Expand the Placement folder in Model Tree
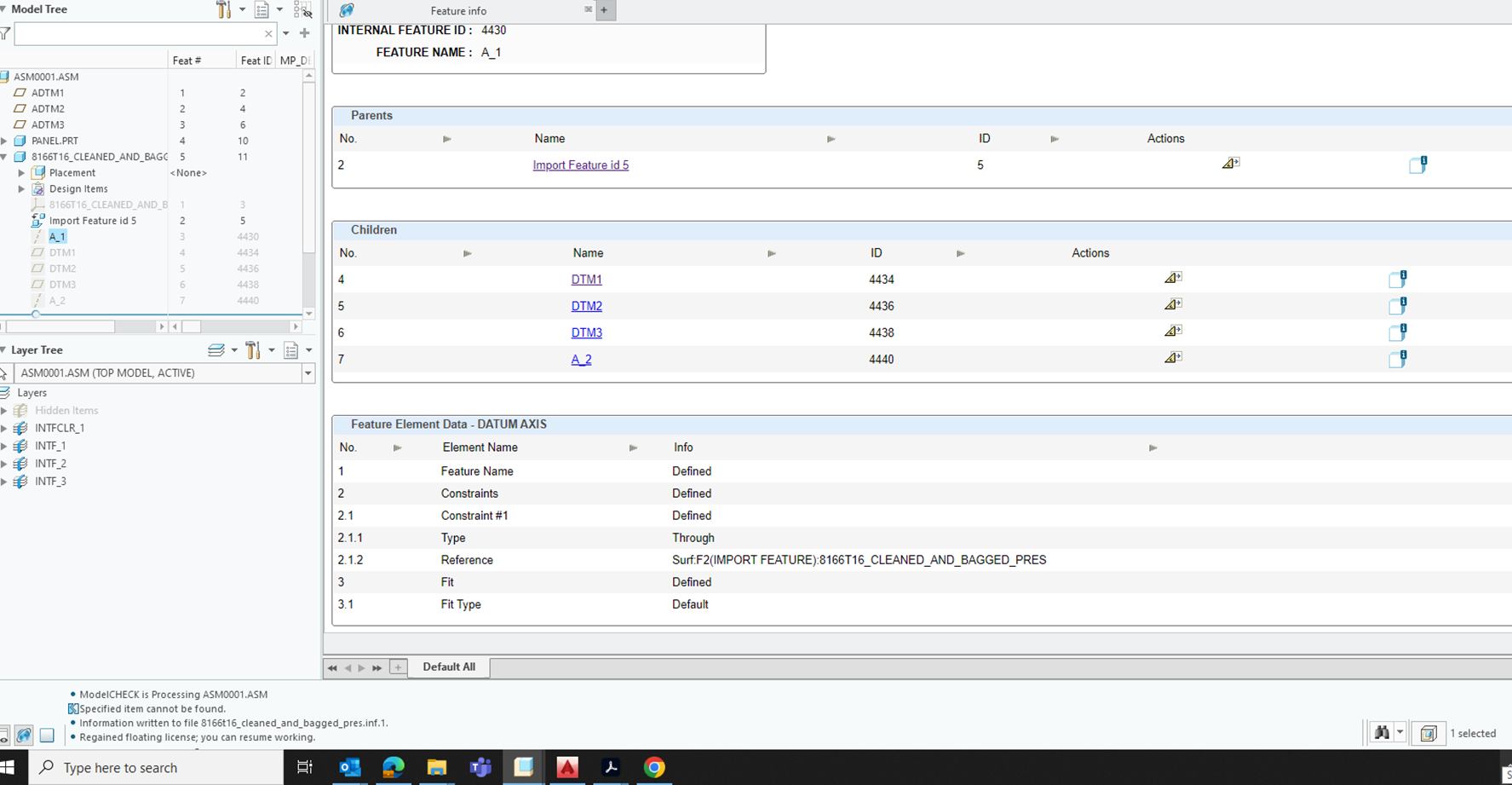The image size is (1512, 785). coord(21,173)
